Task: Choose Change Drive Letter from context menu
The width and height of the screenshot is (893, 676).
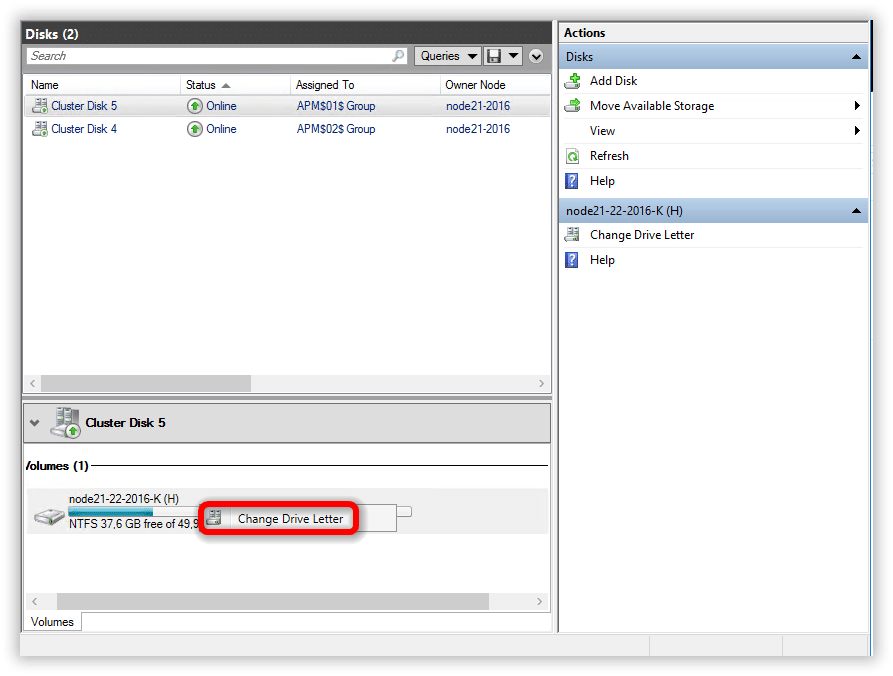Action: [x=290, y=519]
